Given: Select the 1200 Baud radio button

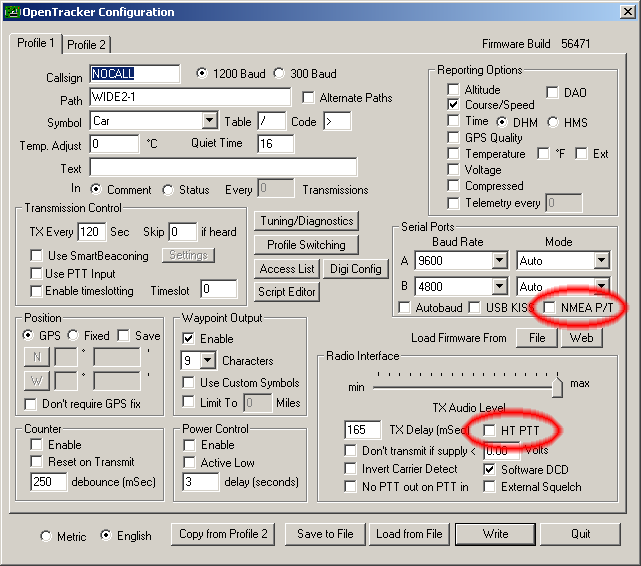Looking at the screenshot, I should pyautogui.click(x=202, y=74).
